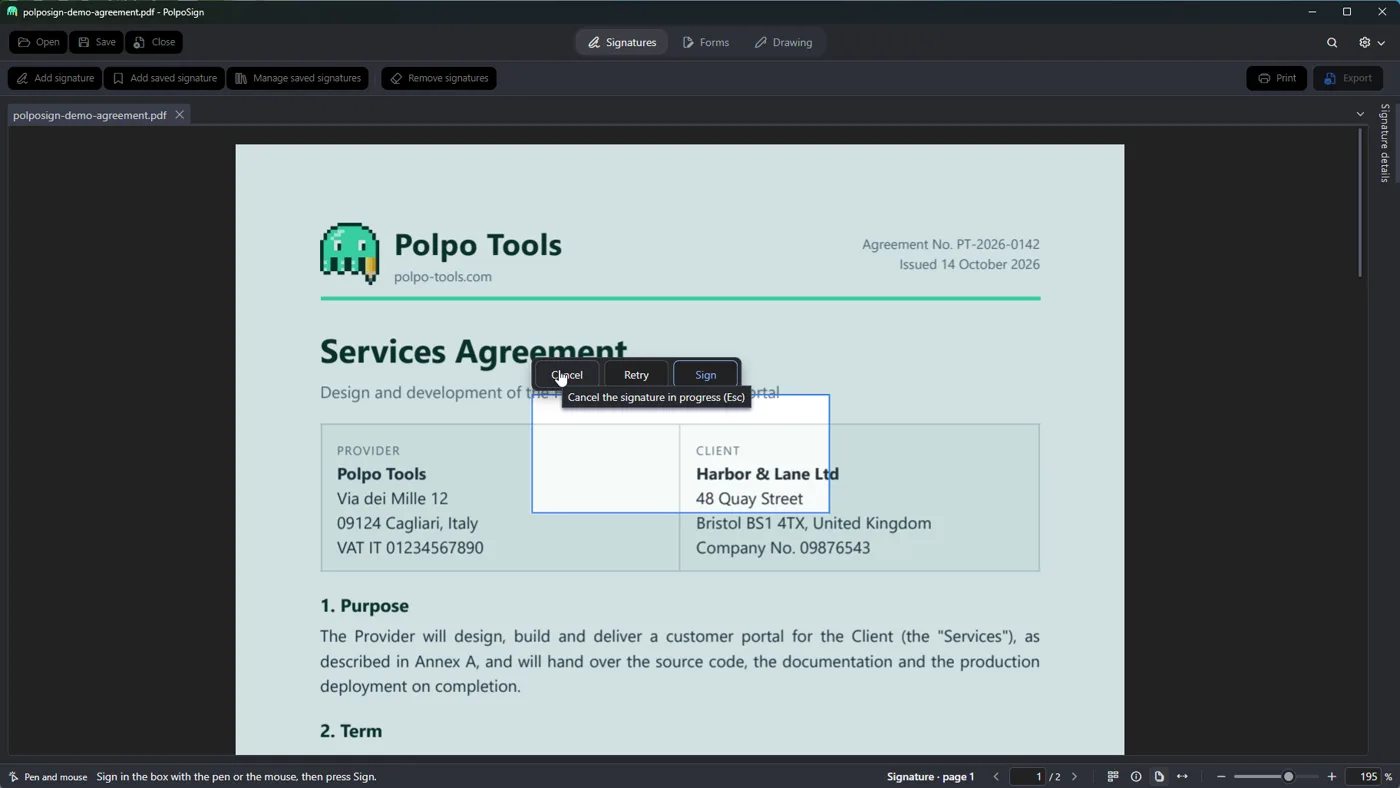Confirm the signature with the Sign button
This screenshot has width=1400, height=788.
(x=706, y=375)
